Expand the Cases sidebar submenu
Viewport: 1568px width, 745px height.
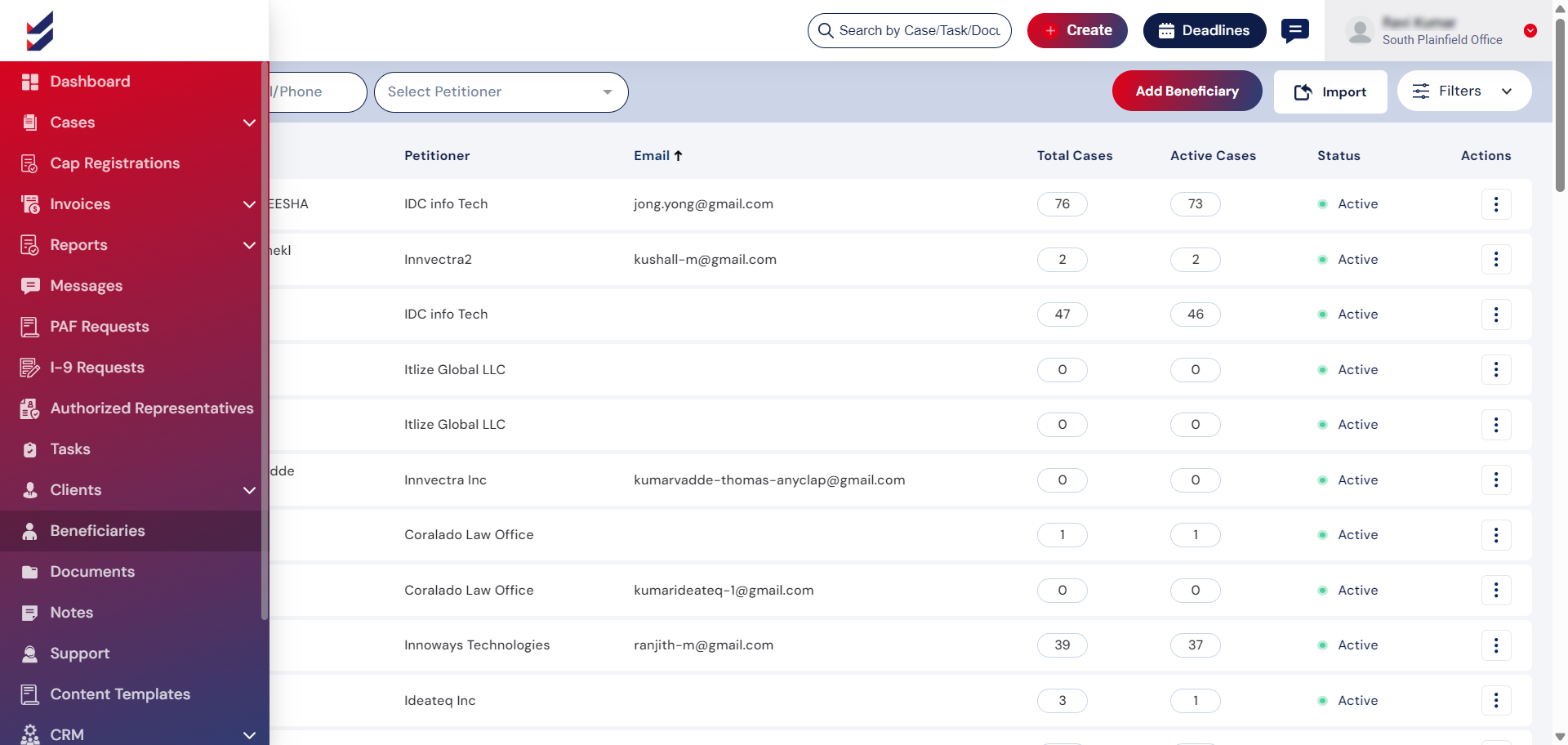249,123
